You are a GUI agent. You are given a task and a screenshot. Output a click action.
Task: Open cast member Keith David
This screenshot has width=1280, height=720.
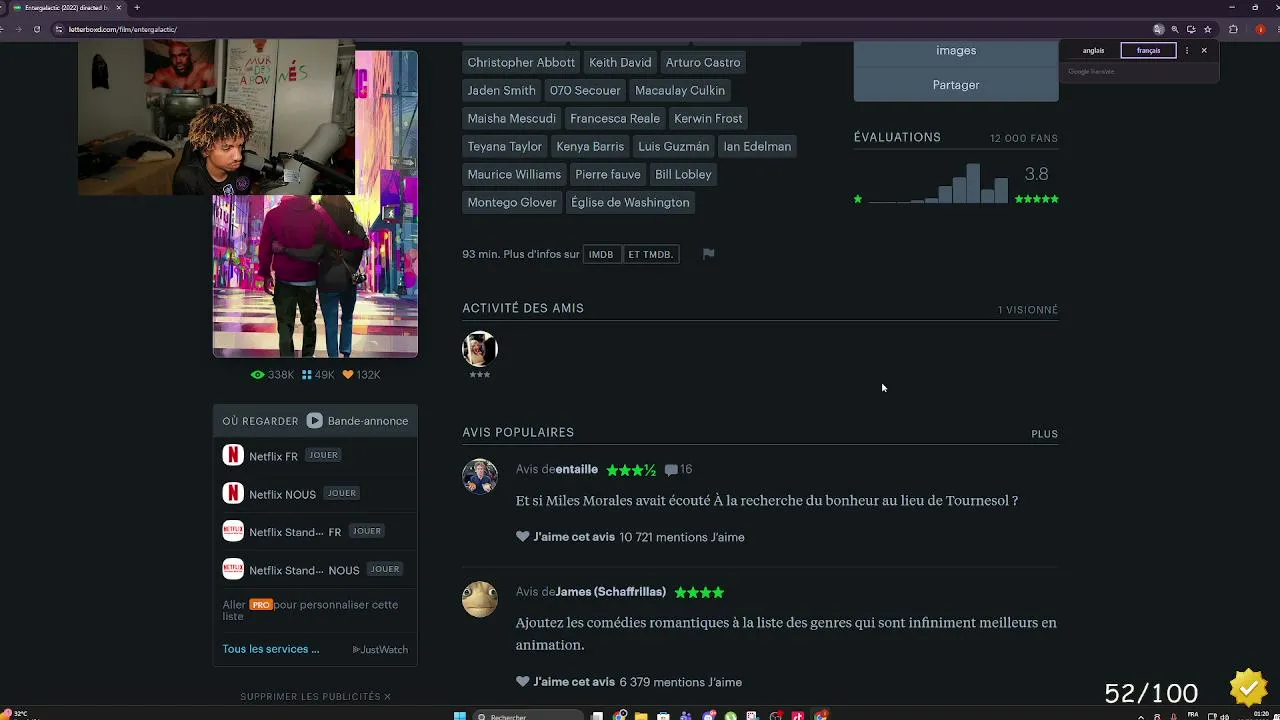pos(620,62)
